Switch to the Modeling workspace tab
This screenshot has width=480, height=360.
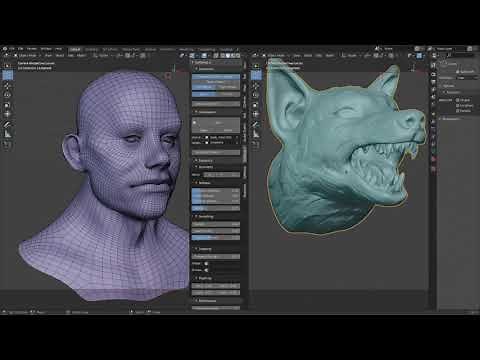click(x=91, y=49)
